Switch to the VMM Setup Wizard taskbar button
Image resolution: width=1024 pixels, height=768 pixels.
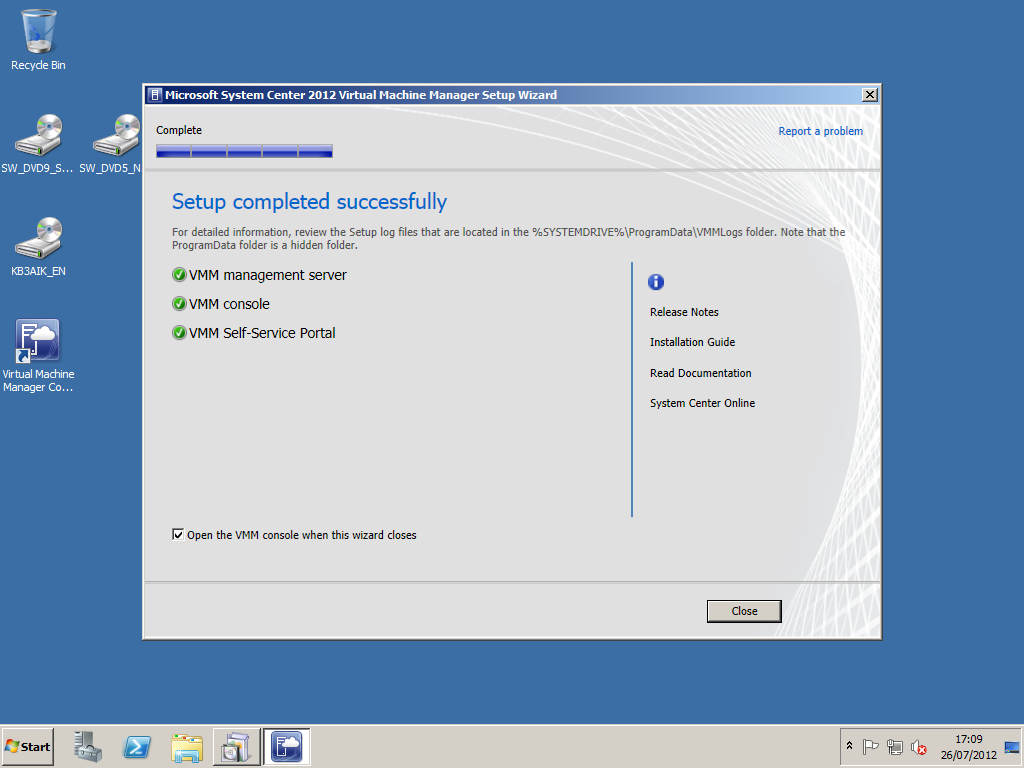287,746
